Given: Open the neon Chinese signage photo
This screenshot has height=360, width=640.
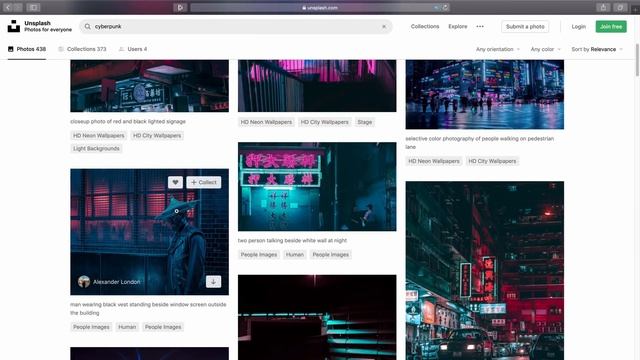Looking at the screenshot, I should pos(317,187).
